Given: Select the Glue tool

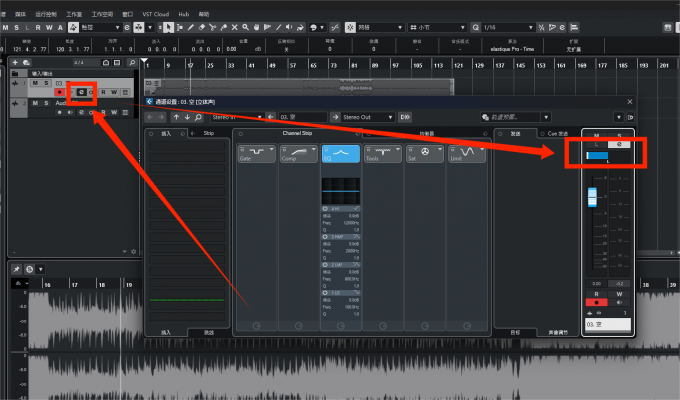Looking at the screenshot, I should [x=223, y=27].
